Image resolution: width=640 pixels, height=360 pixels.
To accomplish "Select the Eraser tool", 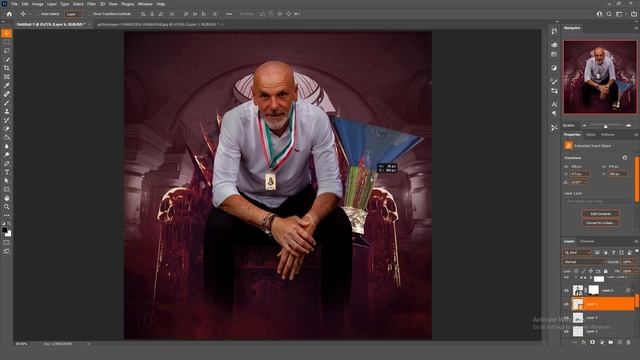I will [x=7, y=129].
